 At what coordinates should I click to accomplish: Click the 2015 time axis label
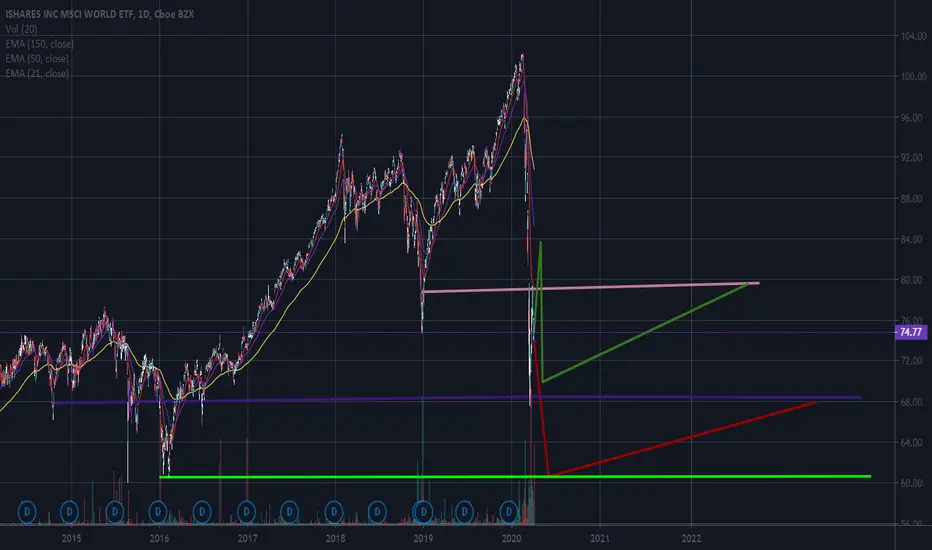[x=71, y=539]
